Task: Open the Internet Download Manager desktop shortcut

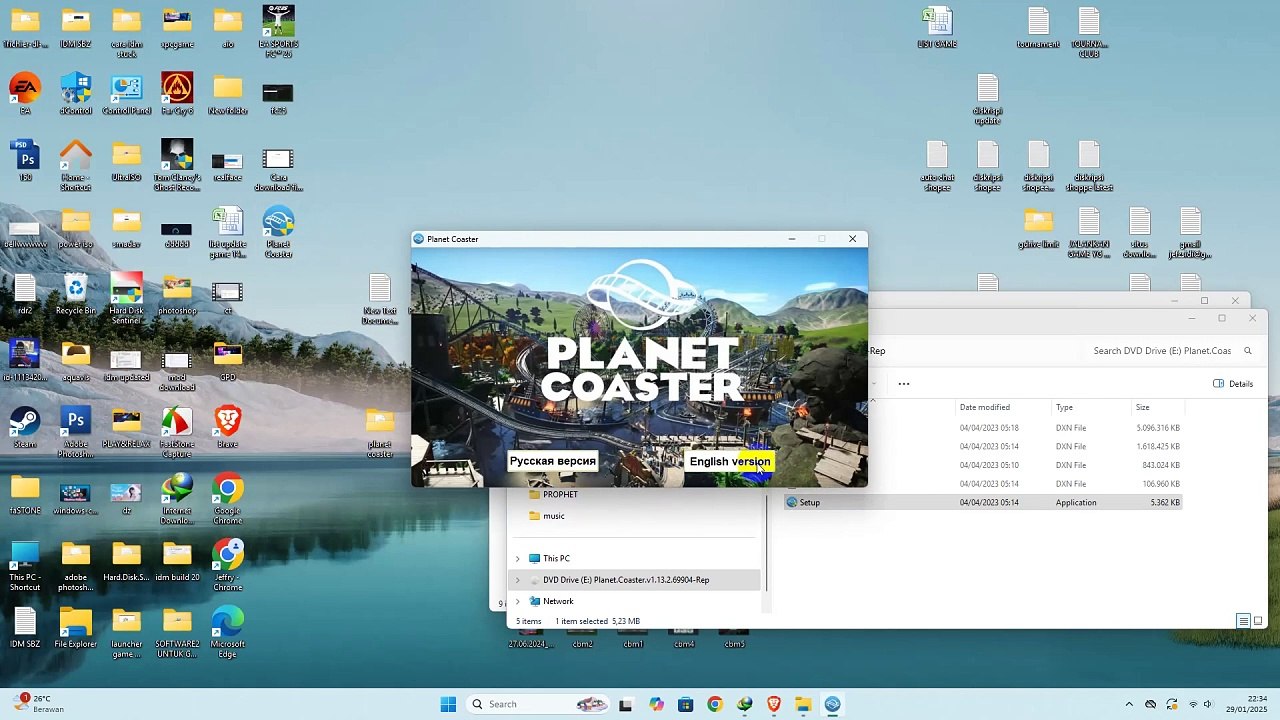Action: coord(177,498)
